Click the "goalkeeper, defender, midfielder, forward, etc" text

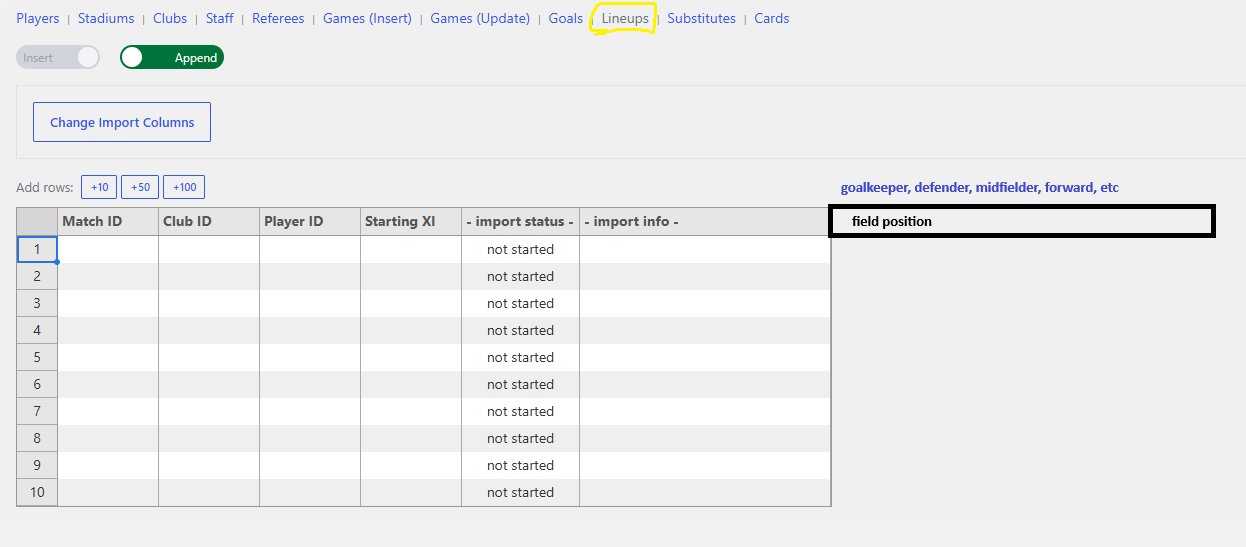[979, 187]
